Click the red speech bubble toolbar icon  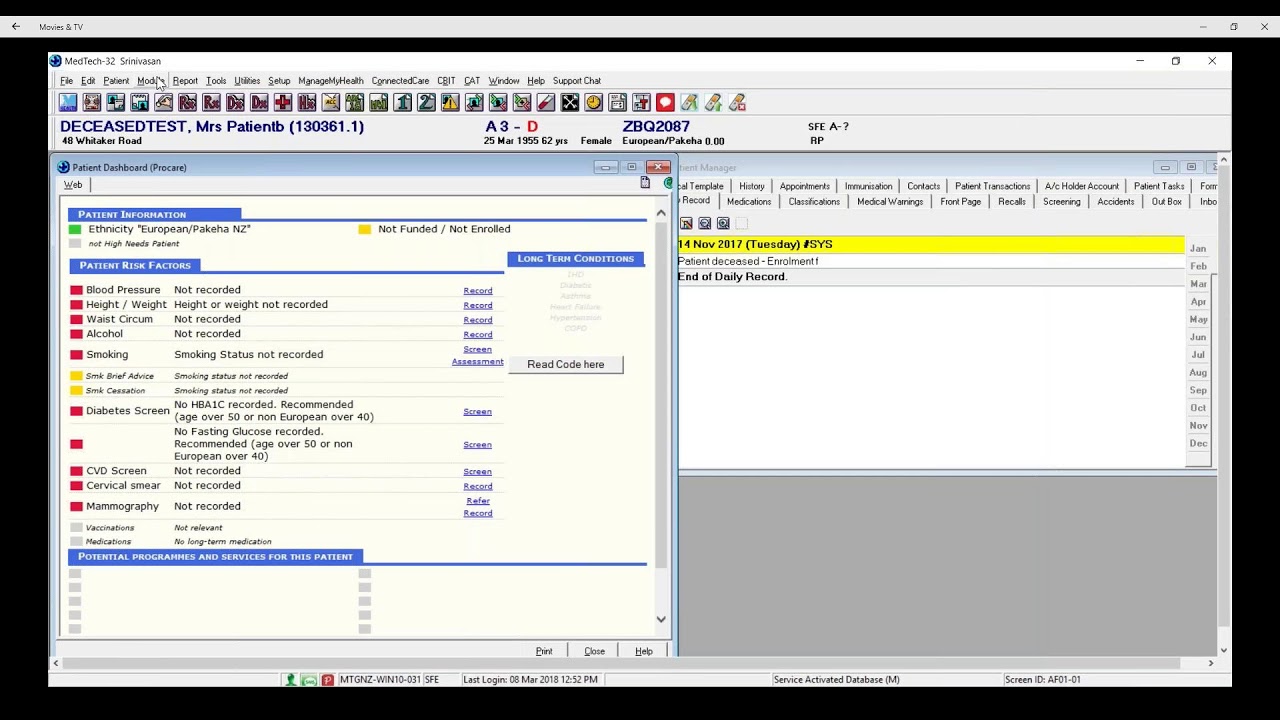coord(665,103)
